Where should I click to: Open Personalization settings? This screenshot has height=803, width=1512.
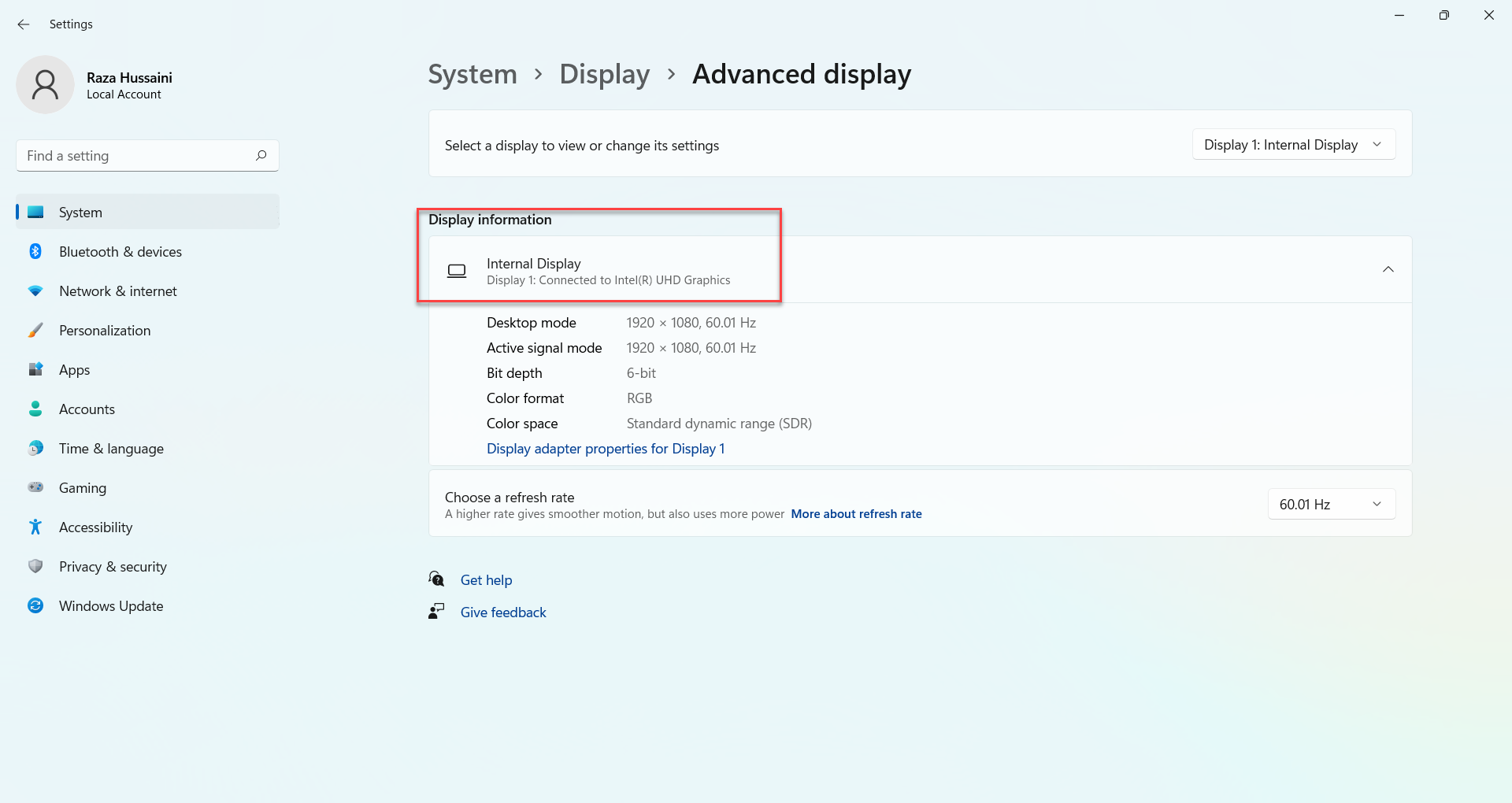(x=105, y=330)
